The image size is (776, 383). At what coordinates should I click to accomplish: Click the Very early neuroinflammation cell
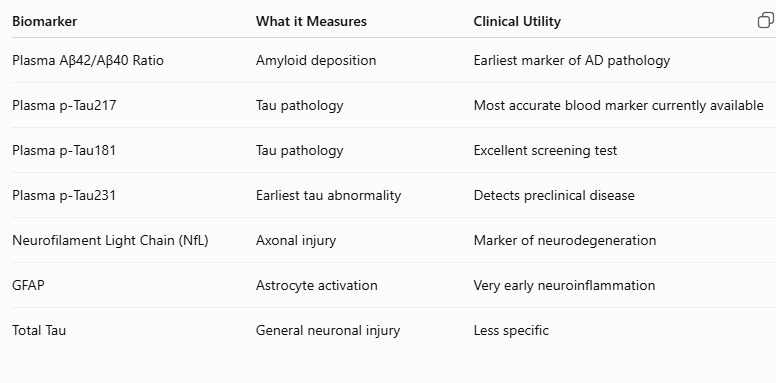pyautogui.click(x=564, y=286)
